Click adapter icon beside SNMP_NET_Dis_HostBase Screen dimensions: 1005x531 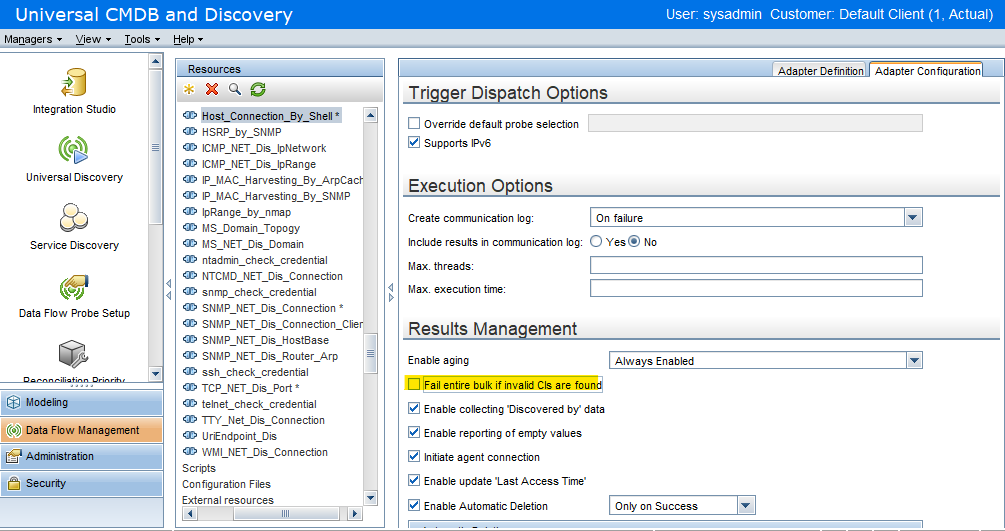click(190, 340)
